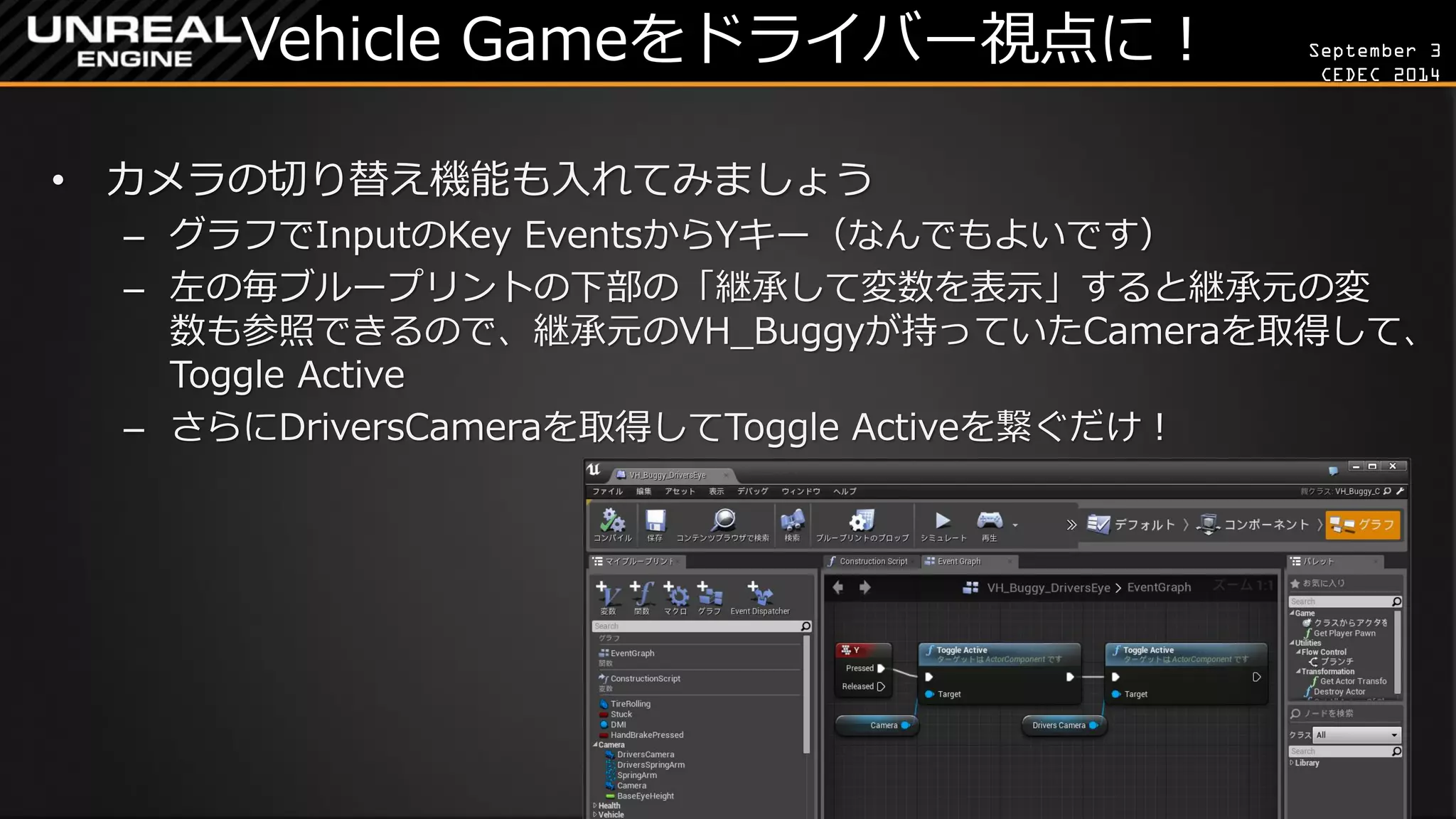This screenshot has width=1456, height=819.
Task: Add a new Event Dispatcher
Action: pos(760,597)
